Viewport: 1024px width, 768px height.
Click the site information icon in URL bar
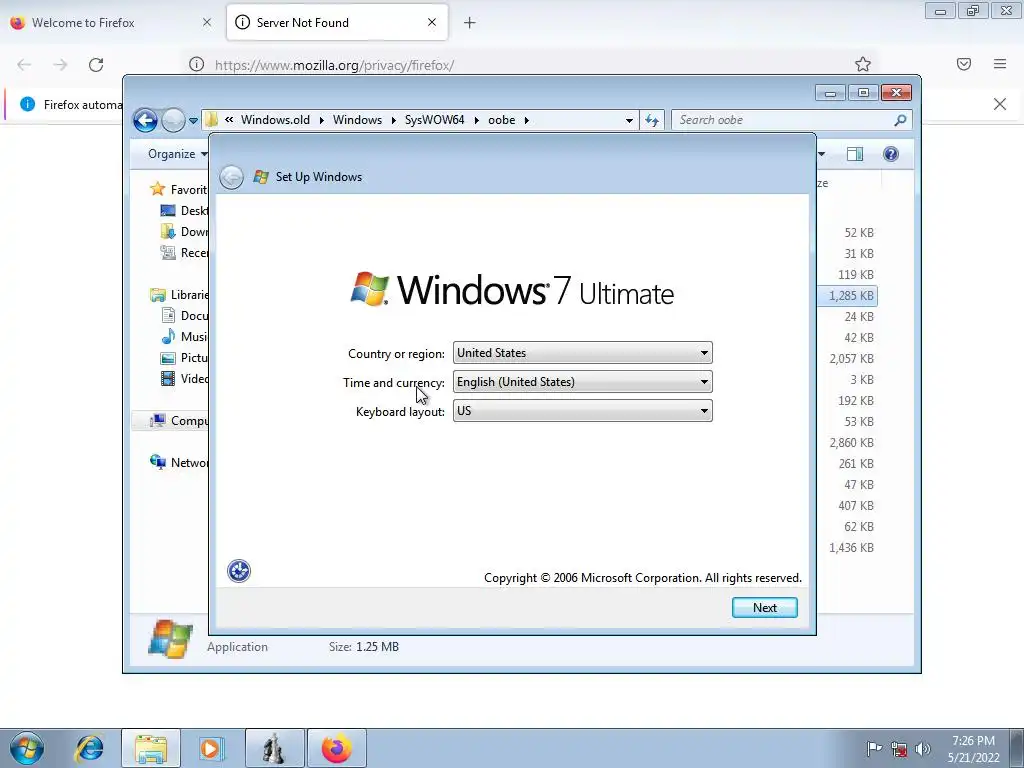(197, 64)
